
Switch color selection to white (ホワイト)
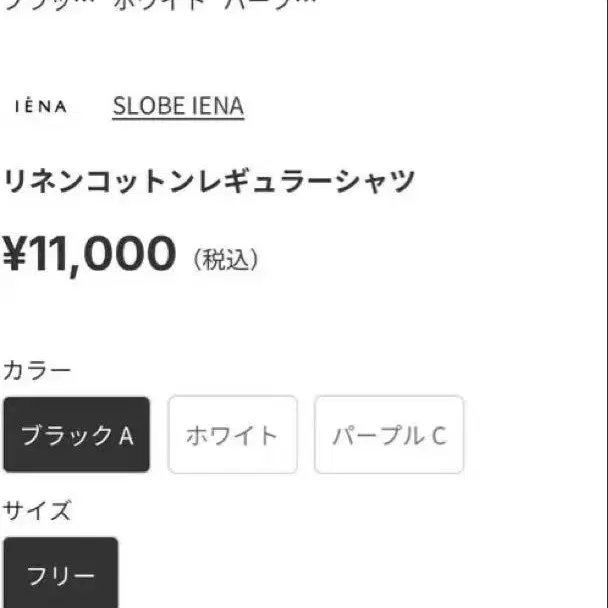pyautogui.click(x=232, y=435)
